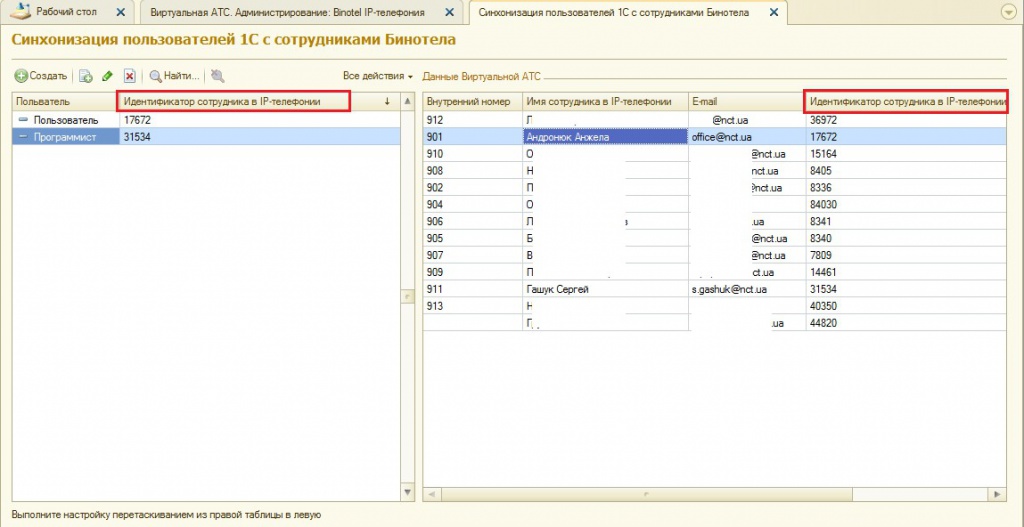Select internal number 912 cell
Viewport: 1024px width, 527px height.
point(473,120)
